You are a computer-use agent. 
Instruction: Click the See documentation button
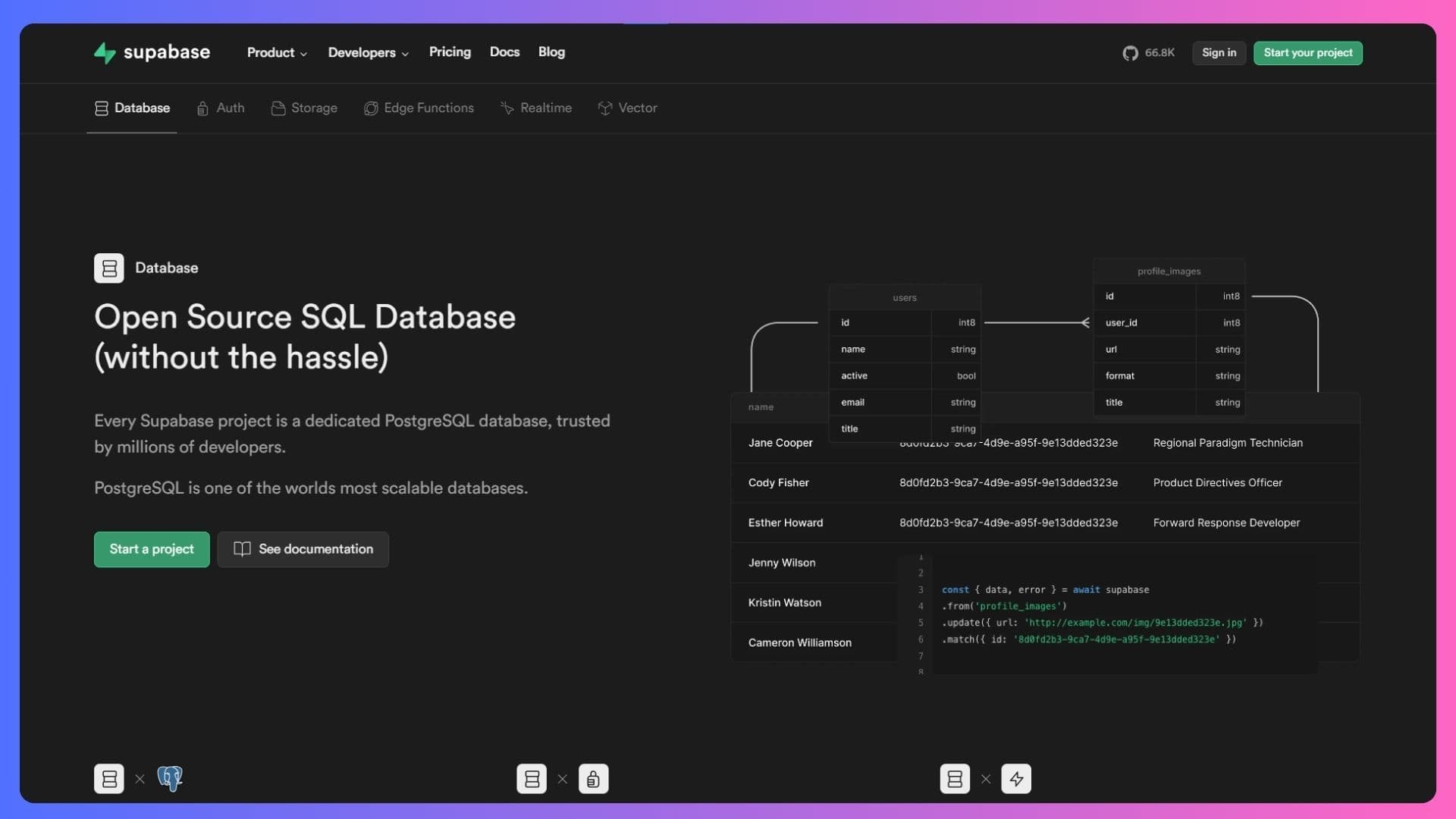[x=303, y=549]
